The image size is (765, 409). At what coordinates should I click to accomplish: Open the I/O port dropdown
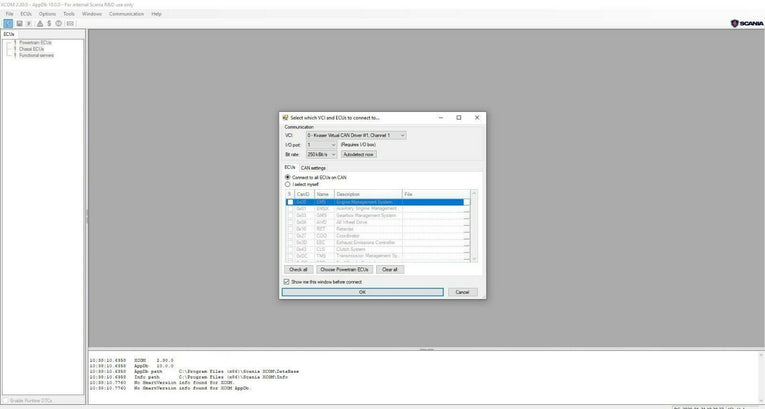tap(334, 145)
